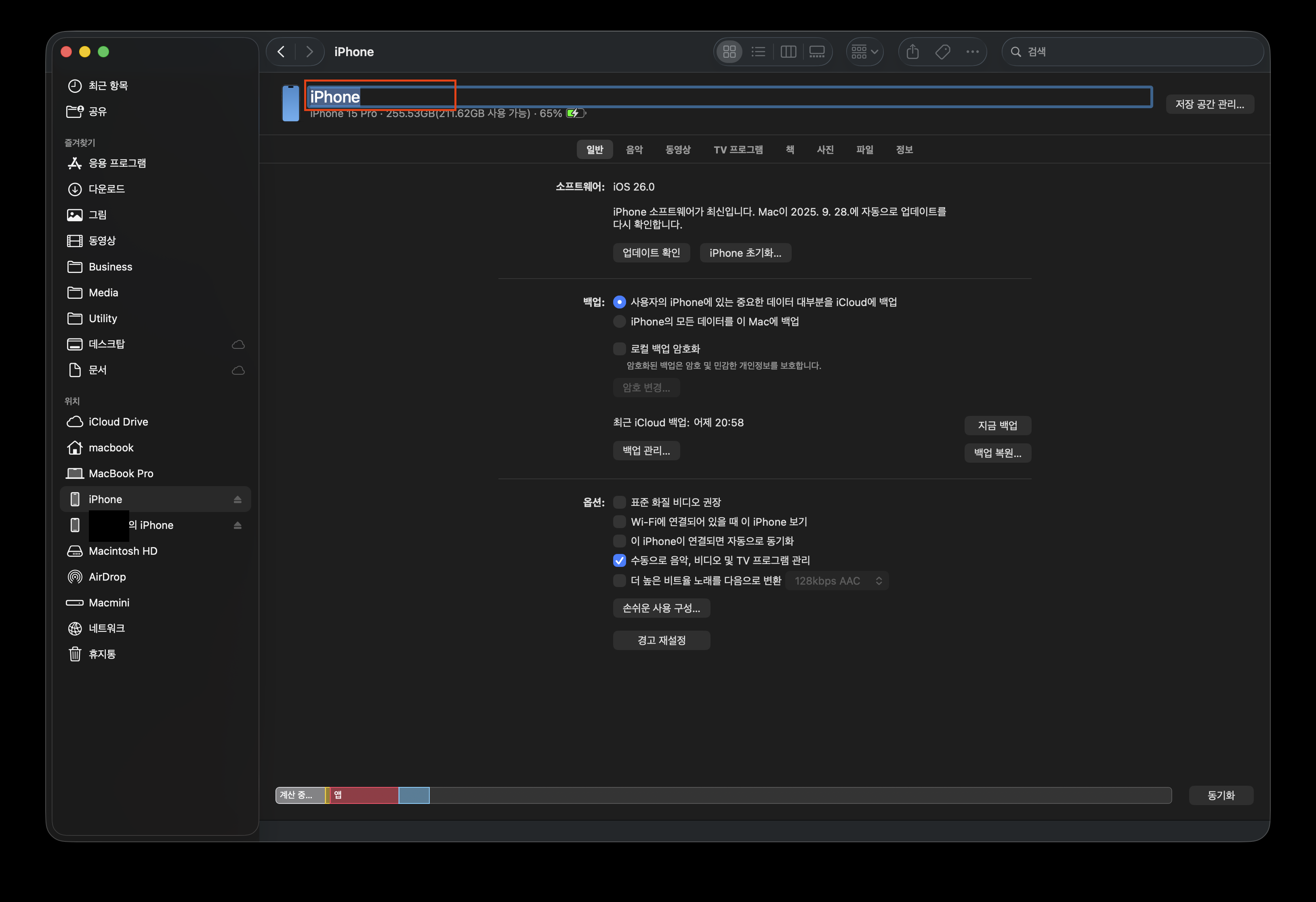Enable 로컬 백업 암호화 checkbox
The width and height of the screenshot is (1316, 902).
[620, 348]
